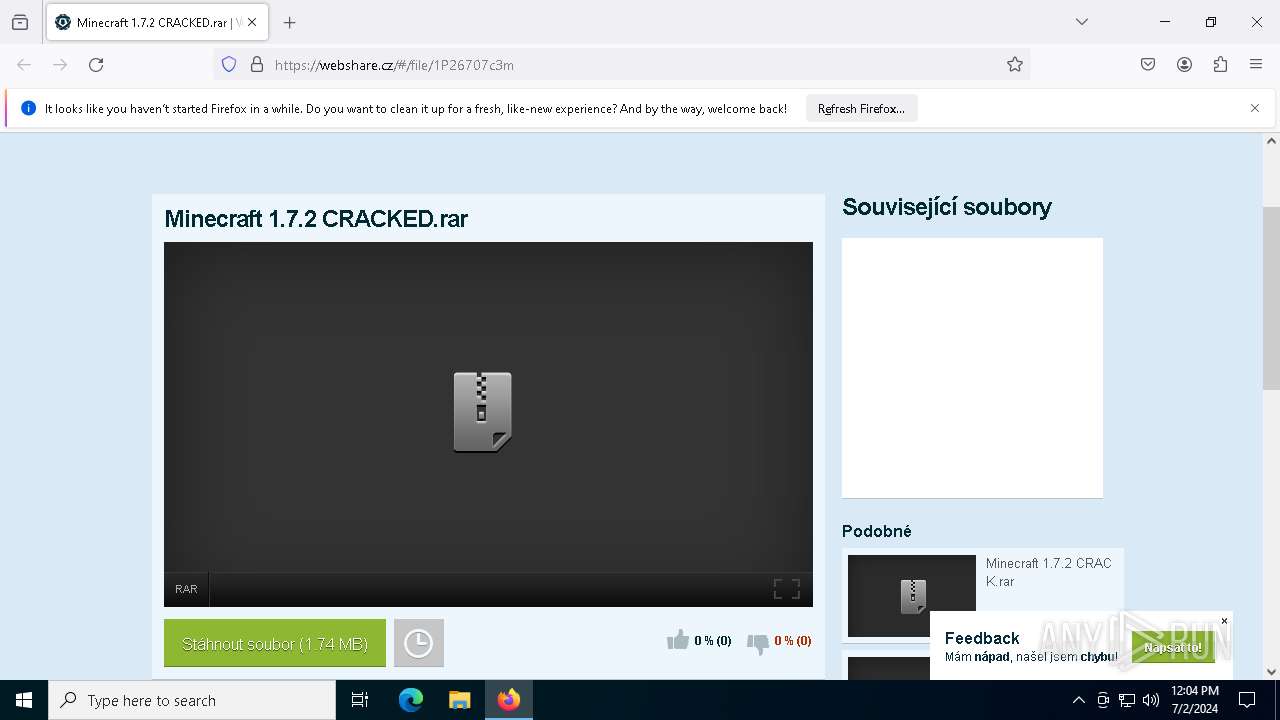1280x720 pixels.
Task: Click the RAR label in preview bar
Action: (x=186, y=589)
